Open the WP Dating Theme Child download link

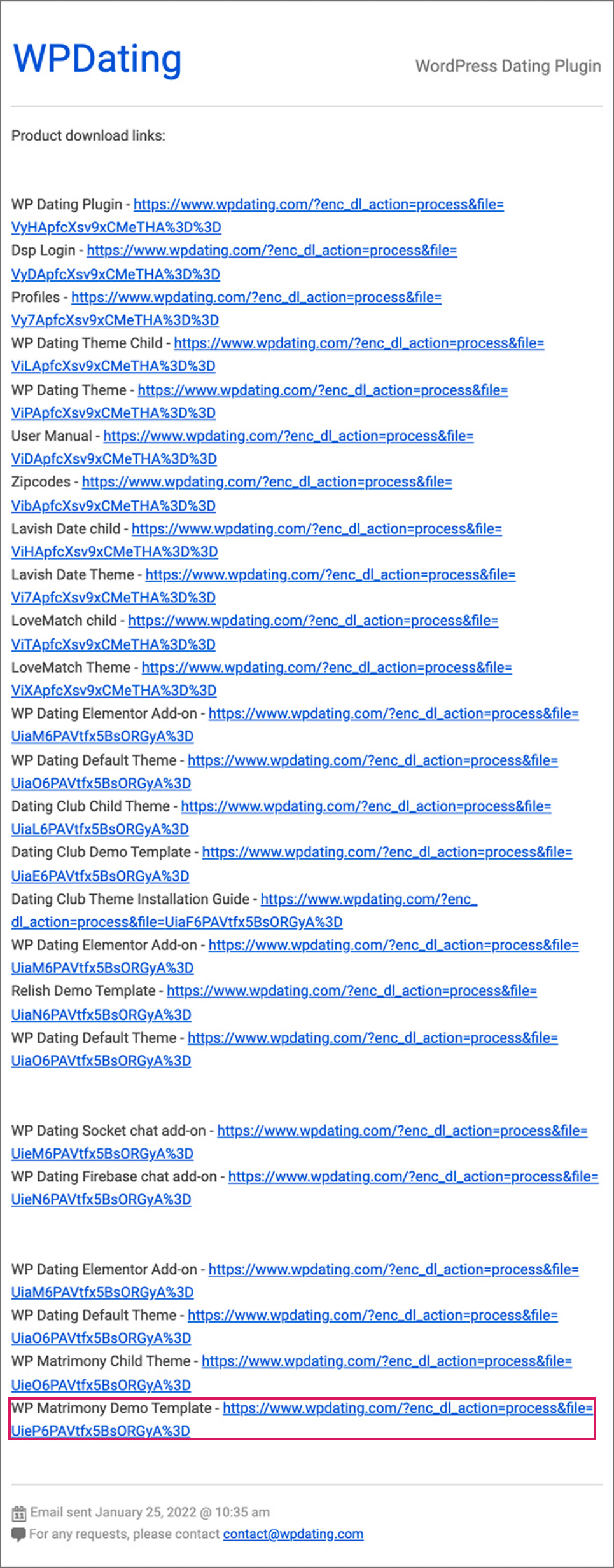(359, 343)
